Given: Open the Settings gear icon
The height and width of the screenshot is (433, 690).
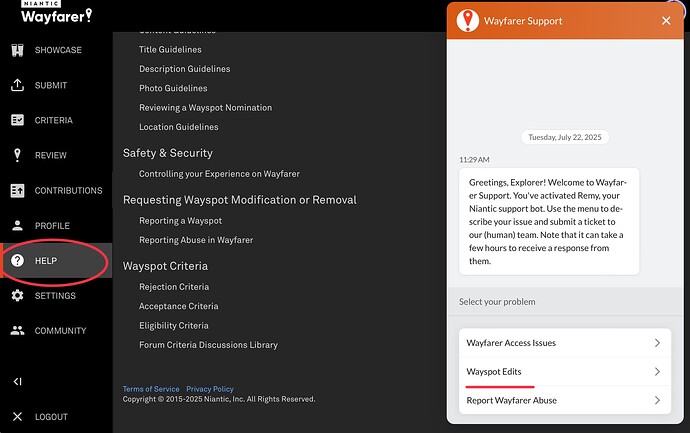Looking at the screenshot, I should [17, 295].
